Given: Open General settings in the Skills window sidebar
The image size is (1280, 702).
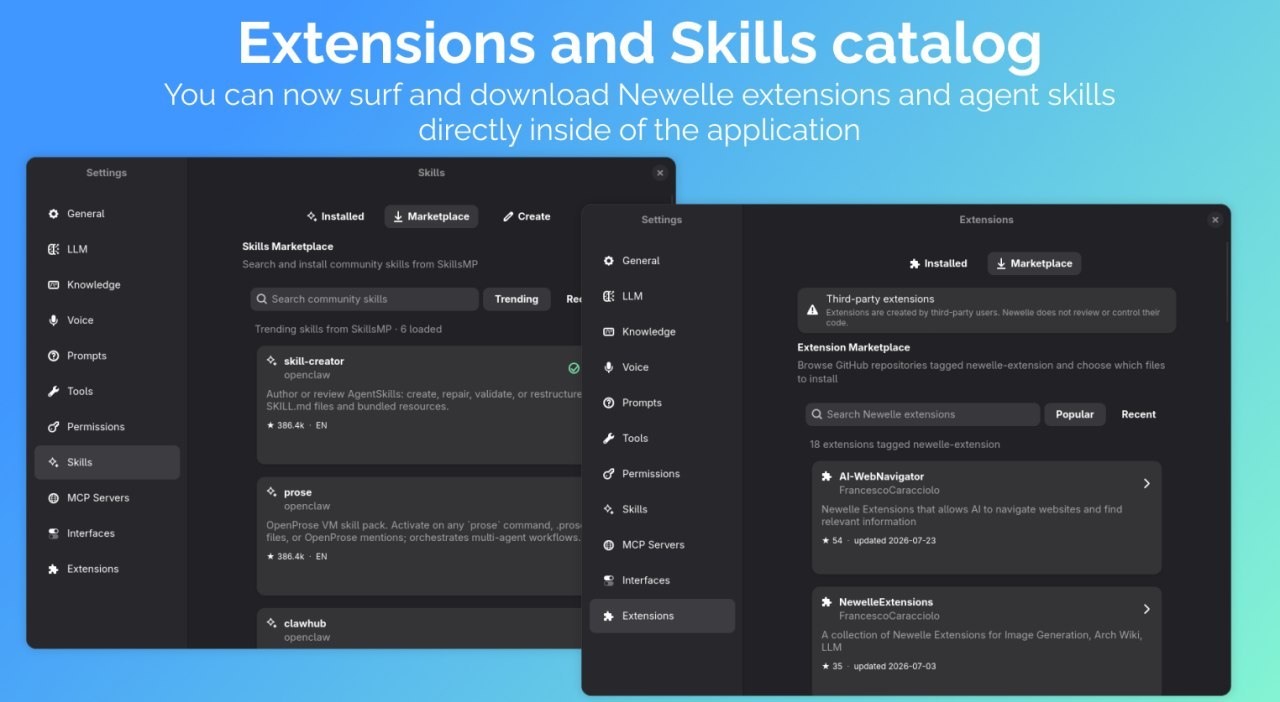Looking at the screenshot, I should point(107,214).
